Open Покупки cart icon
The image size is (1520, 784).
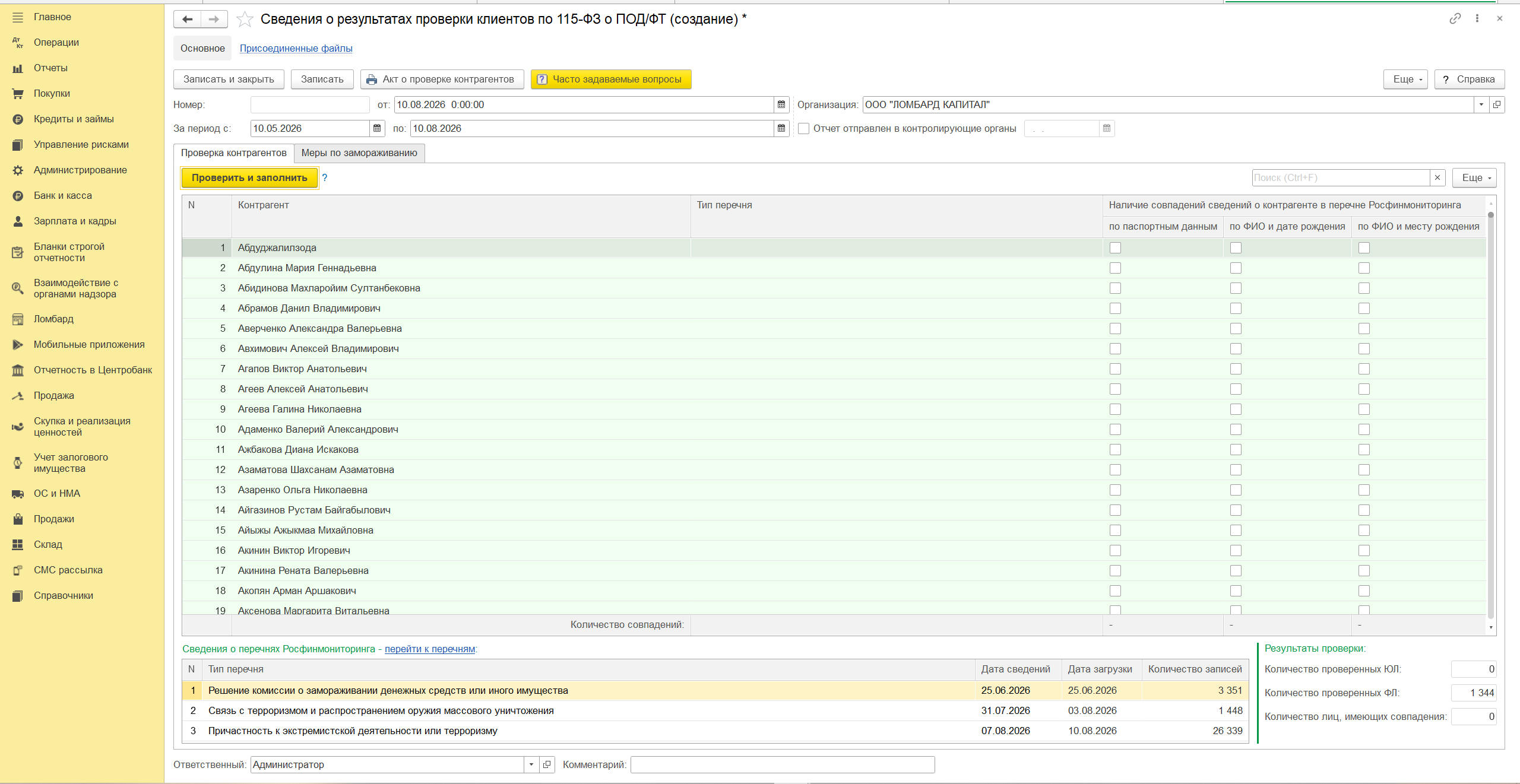coord(18,94)
